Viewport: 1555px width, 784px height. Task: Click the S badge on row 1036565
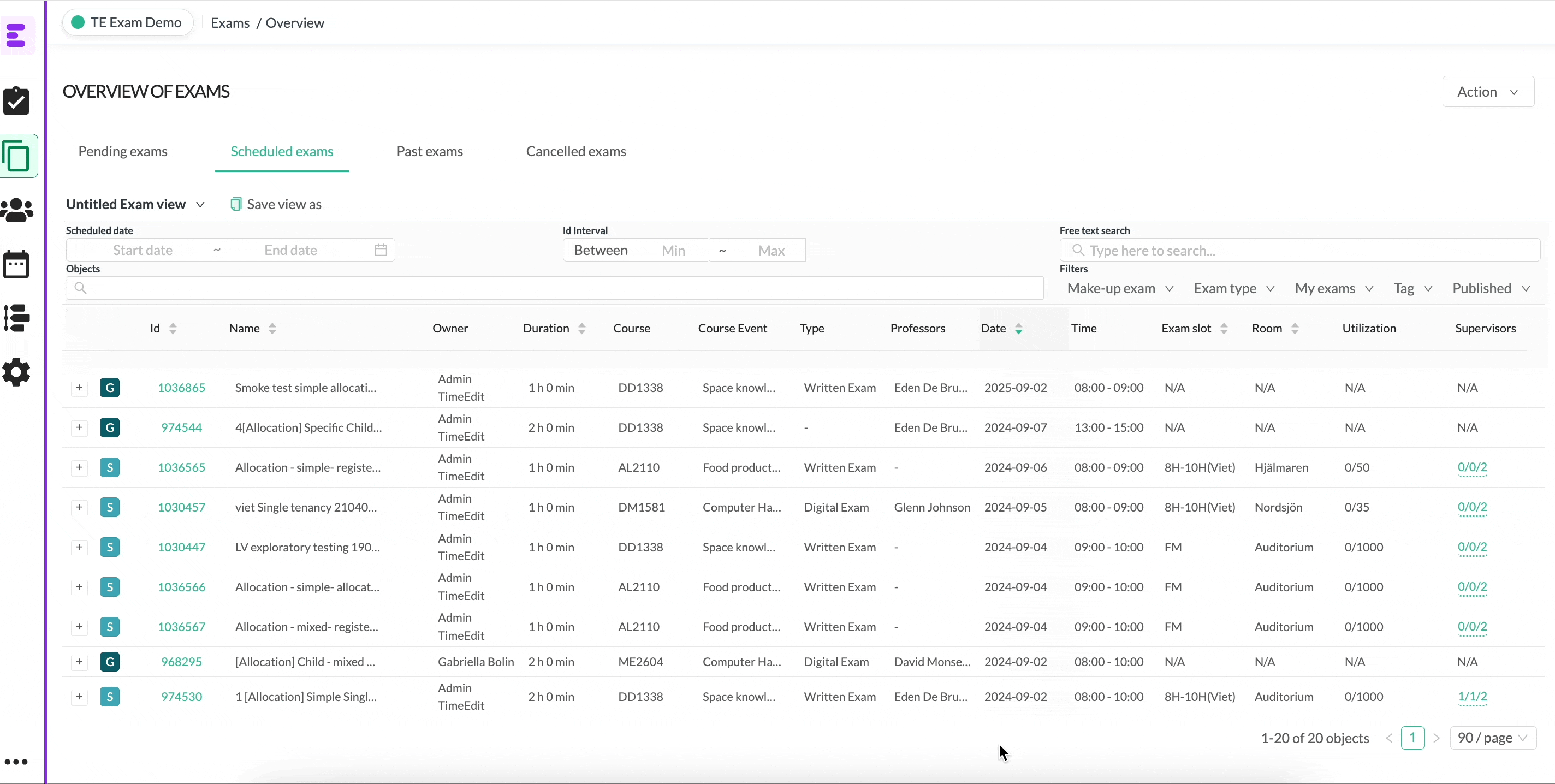pyautogui.click(x=110, y=467)
